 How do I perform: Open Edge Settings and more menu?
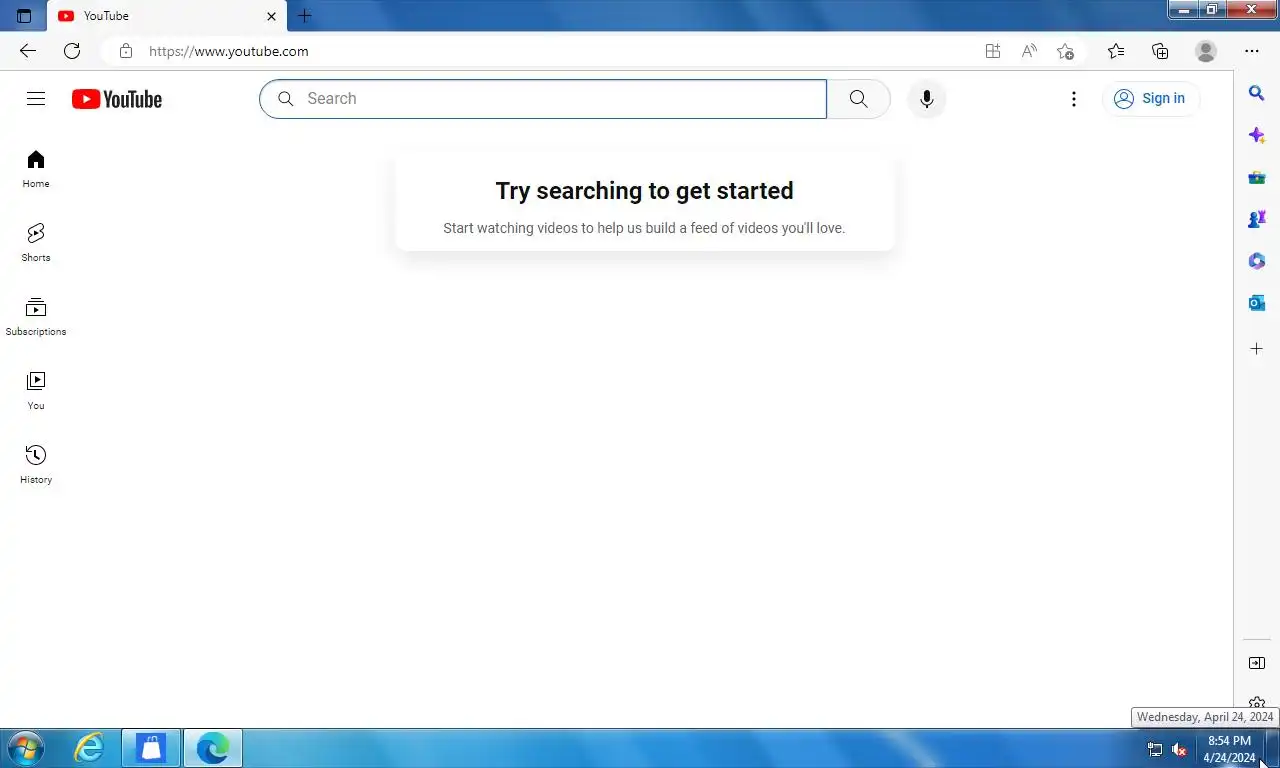pos(1252,51)
